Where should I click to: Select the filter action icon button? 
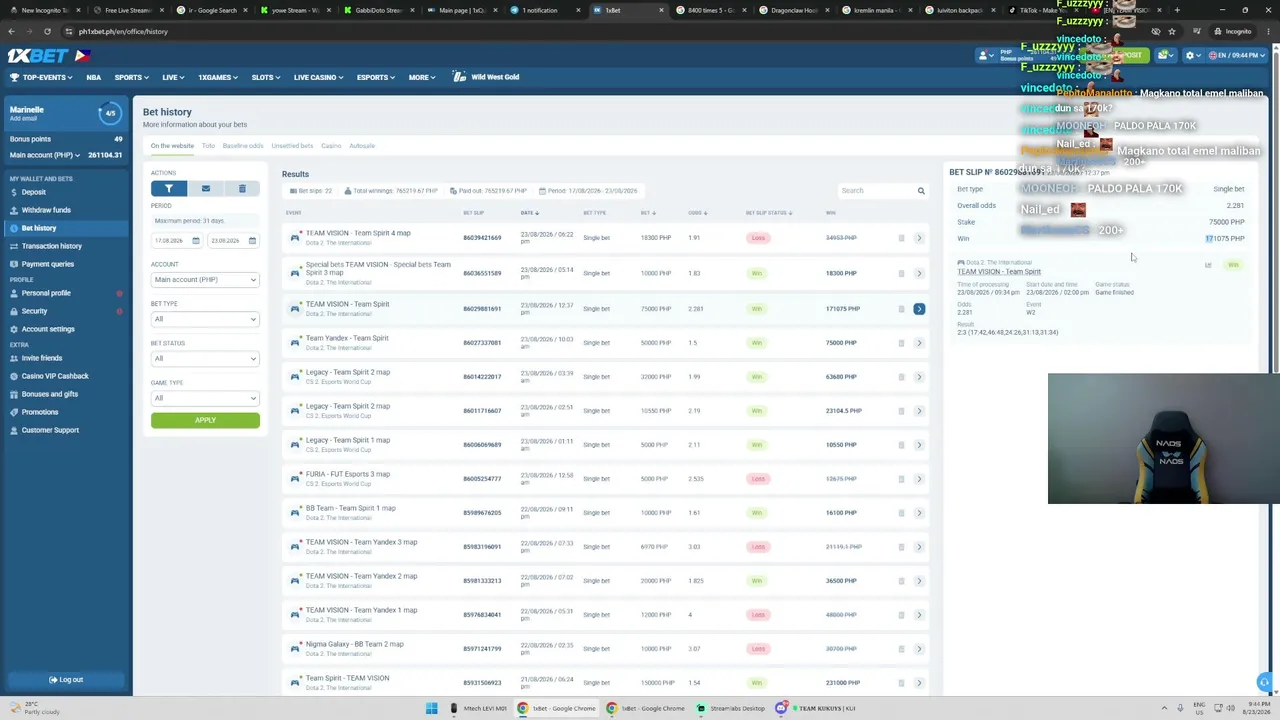[169, 188]
